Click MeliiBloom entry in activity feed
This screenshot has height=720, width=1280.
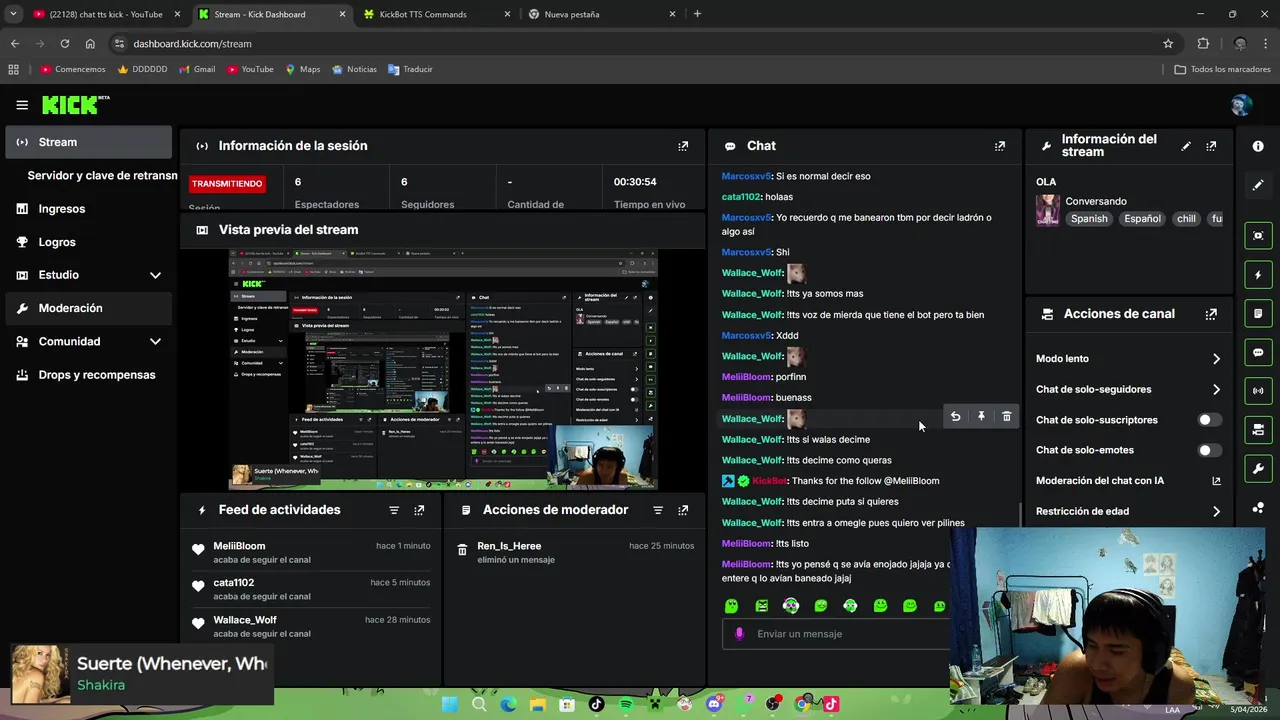[310, 553]
